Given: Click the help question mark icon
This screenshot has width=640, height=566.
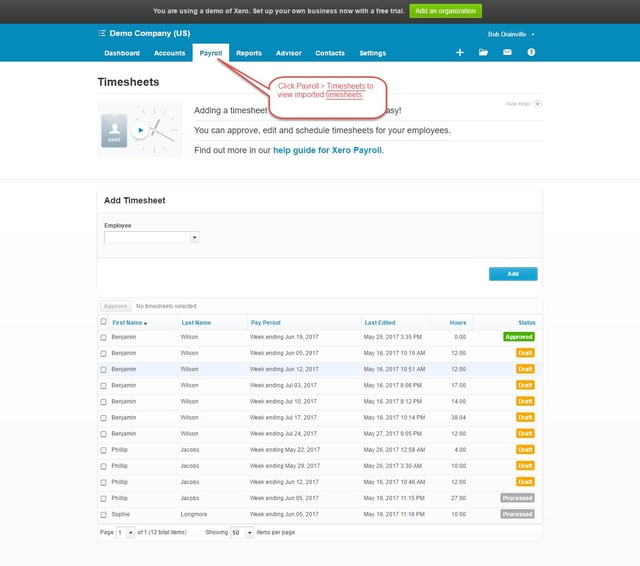Looking at the screenshot, I should tap(531, 52).
